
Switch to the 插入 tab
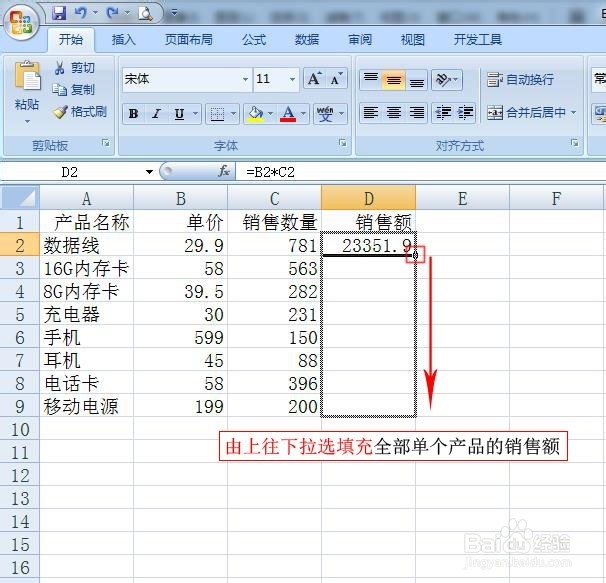[124, 39]
